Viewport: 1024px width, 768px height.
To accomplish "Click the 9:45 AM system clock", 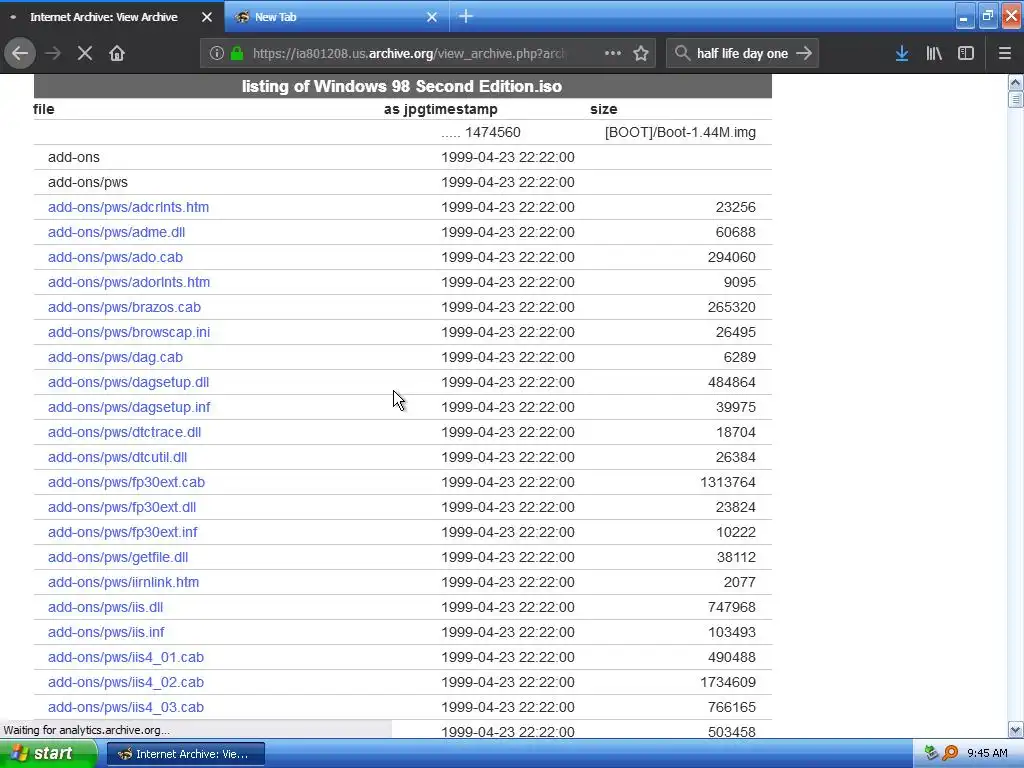I will [x=987, y=754].
